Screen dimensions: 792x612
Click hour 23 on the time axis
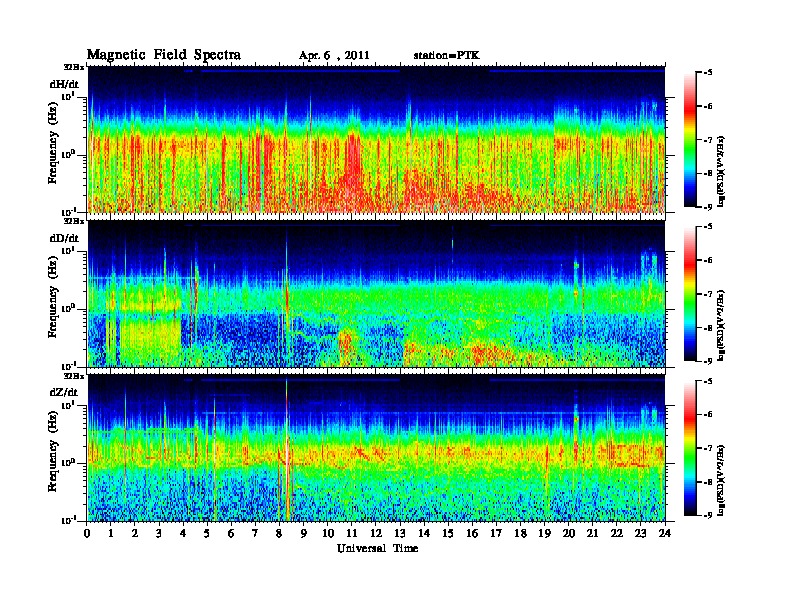[x=641, y=533]
